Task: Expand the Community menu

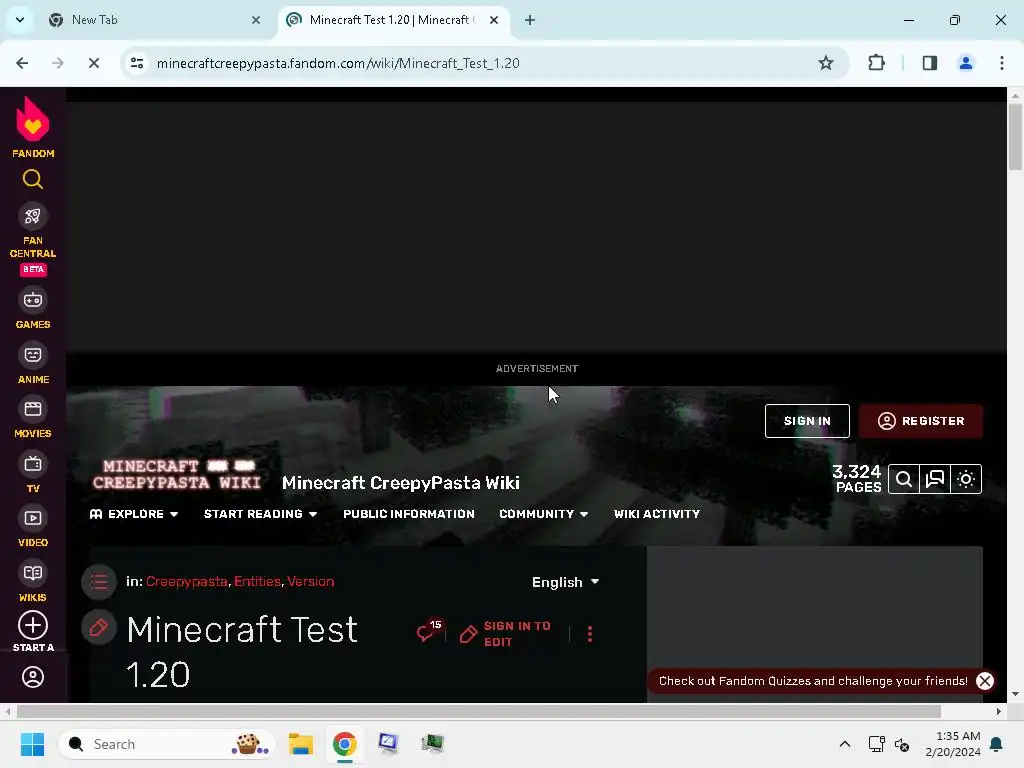Action: tap(544, 514)
